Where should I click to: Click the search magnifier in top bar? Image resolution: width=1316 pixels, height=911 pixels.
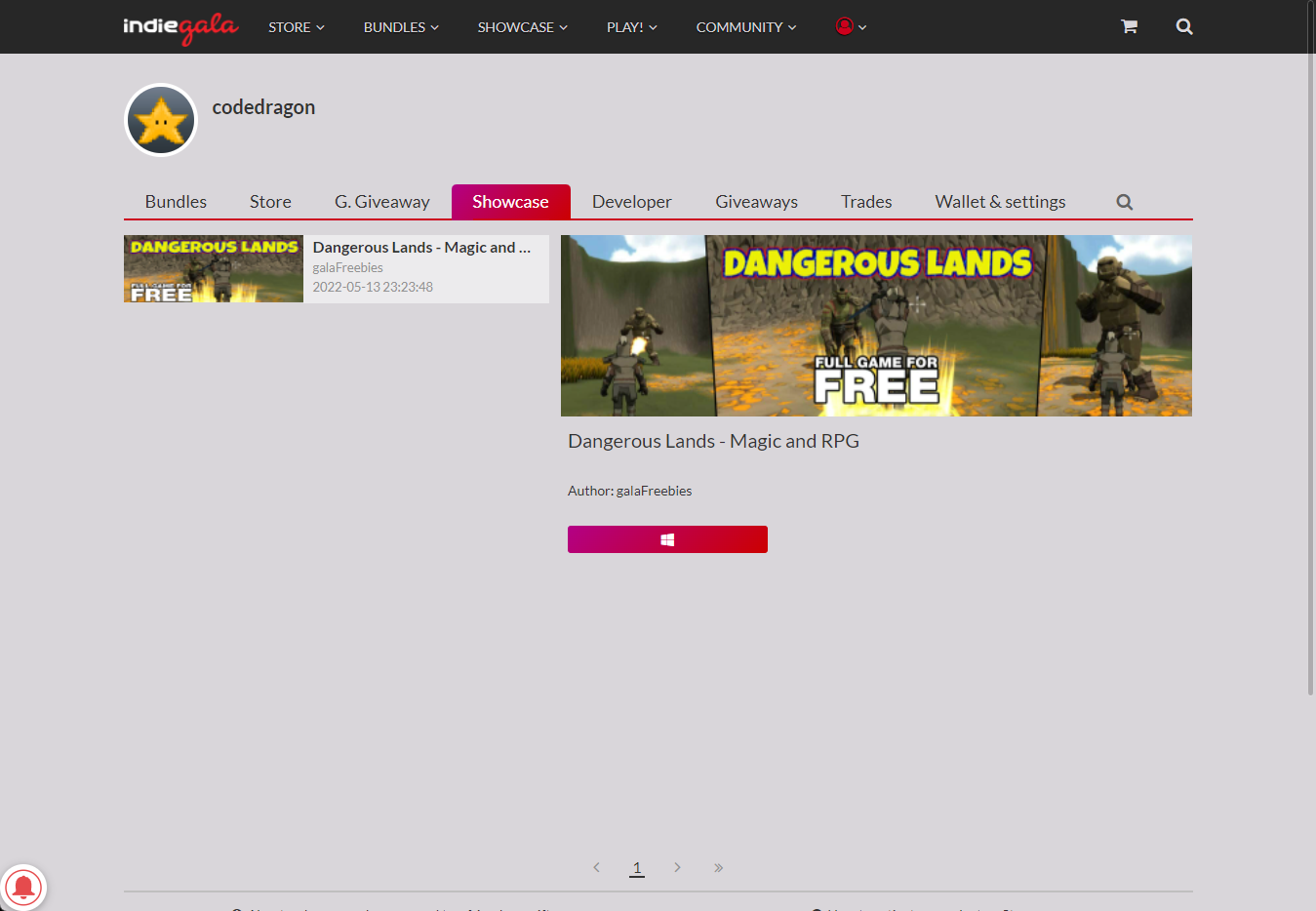1184,26
